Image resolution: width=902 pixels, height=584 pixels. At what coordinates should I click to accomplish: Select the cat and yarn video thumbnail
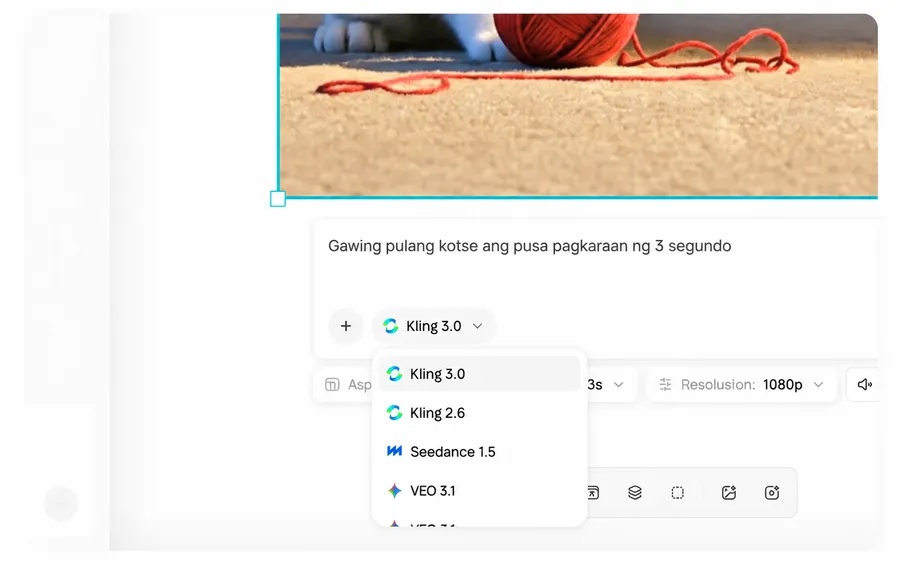coord(578,105)
